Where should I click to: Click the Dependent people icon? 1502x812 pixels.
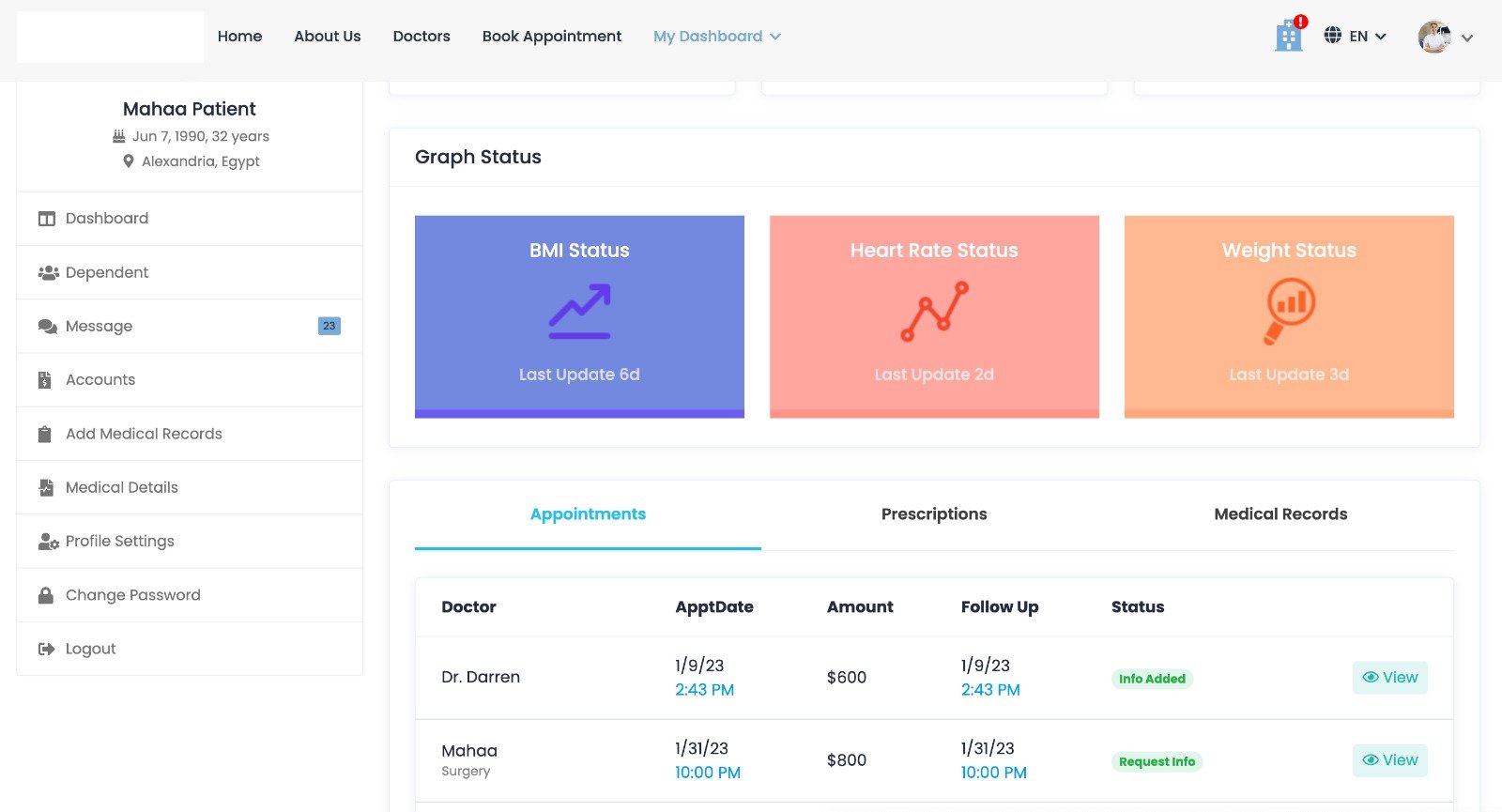pos(48,272)
